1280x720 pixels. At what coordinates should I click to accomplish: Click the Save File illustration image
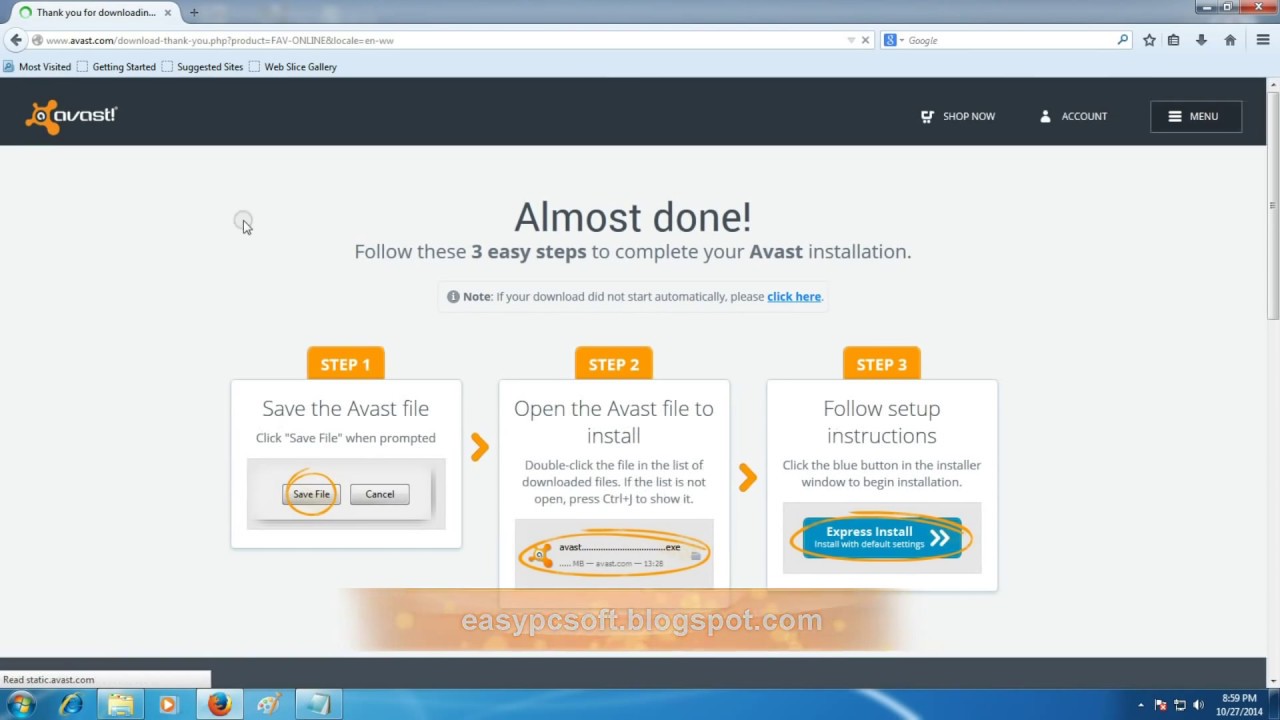(346, 494)
